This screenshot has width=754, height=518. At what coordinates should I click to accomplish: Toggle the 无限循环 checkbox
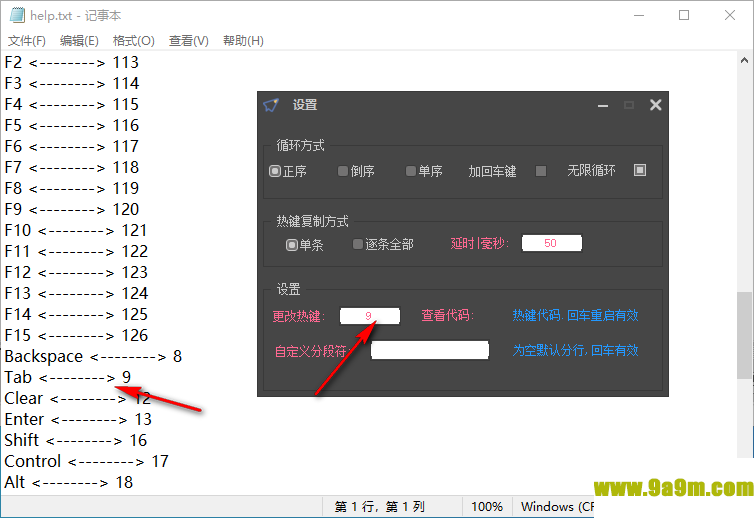pos(640,170)
